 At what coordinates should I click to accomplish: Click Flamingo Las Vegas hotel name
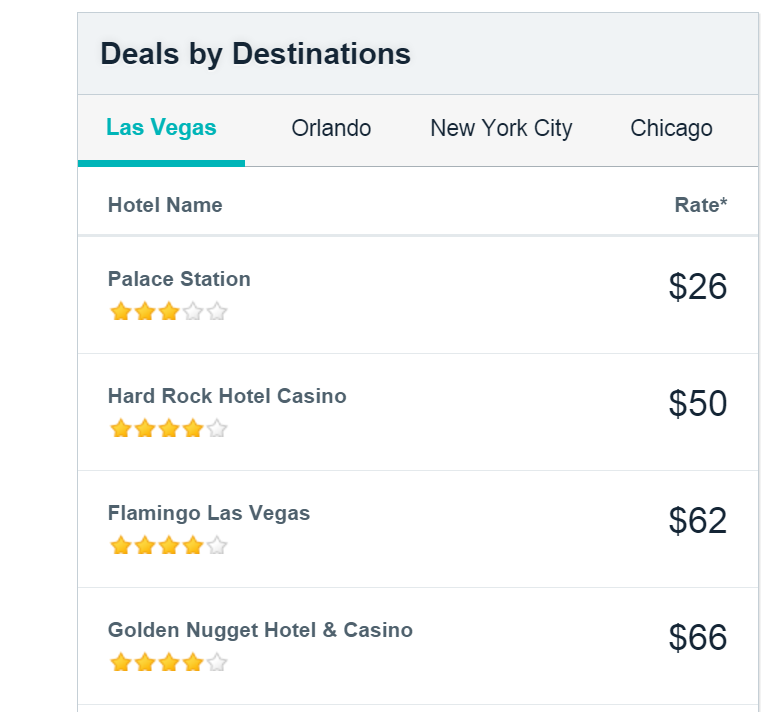[x=209, y=513]
